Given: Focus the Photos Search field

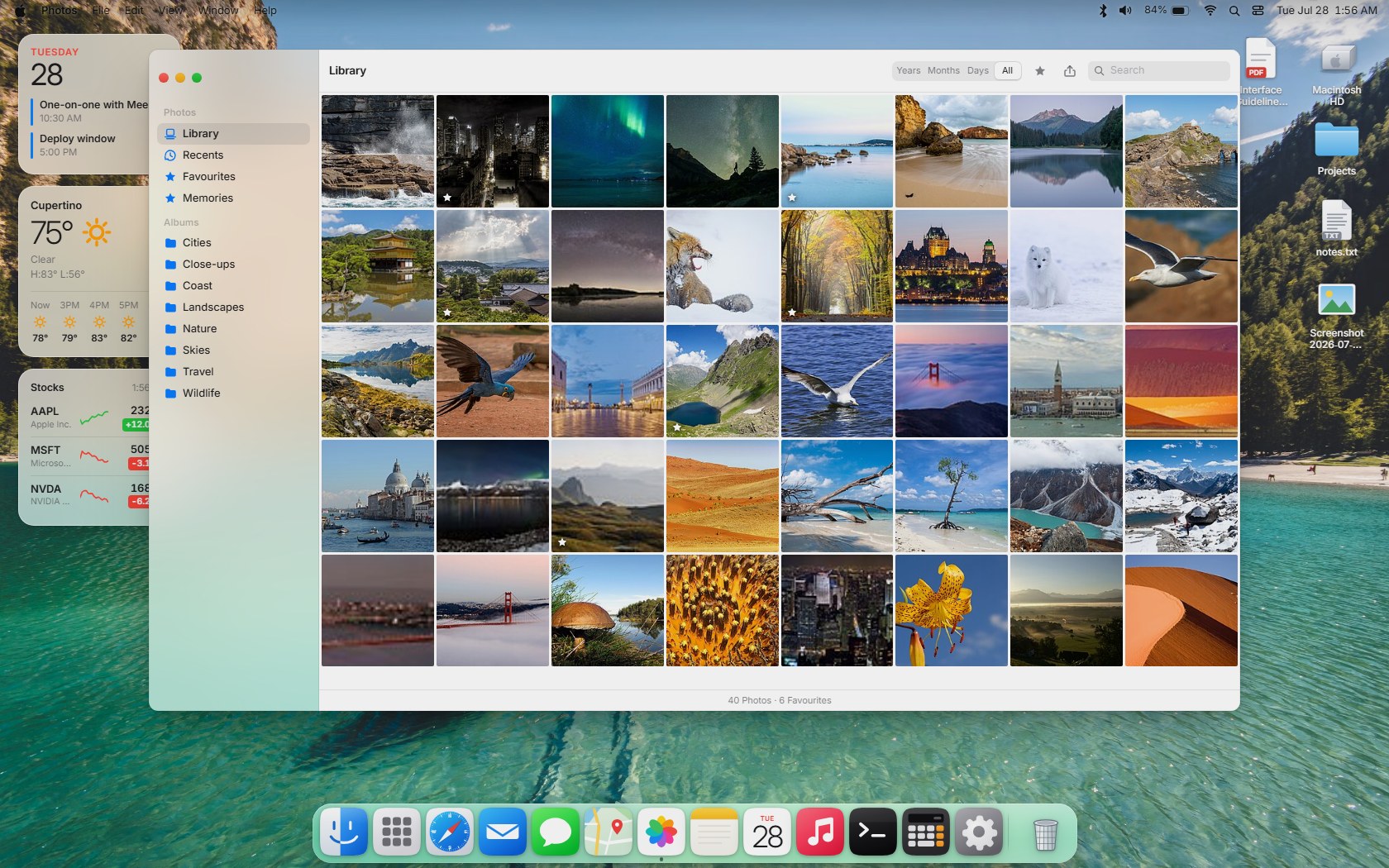Looking at the screenshot, I should (1159, 71).
